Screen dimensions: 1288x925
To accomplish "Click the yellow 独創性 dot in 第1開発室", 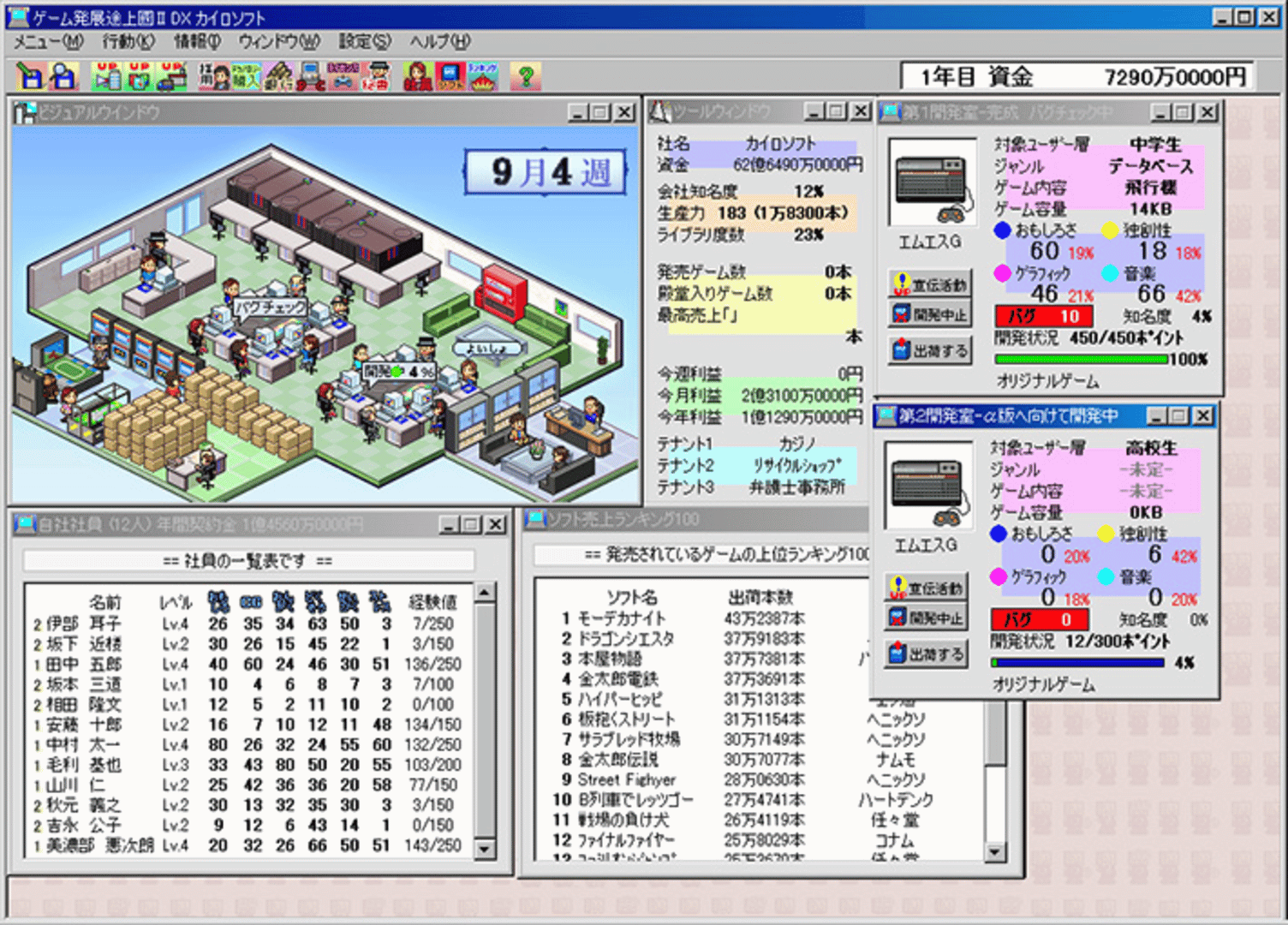I will point(1110,230).
